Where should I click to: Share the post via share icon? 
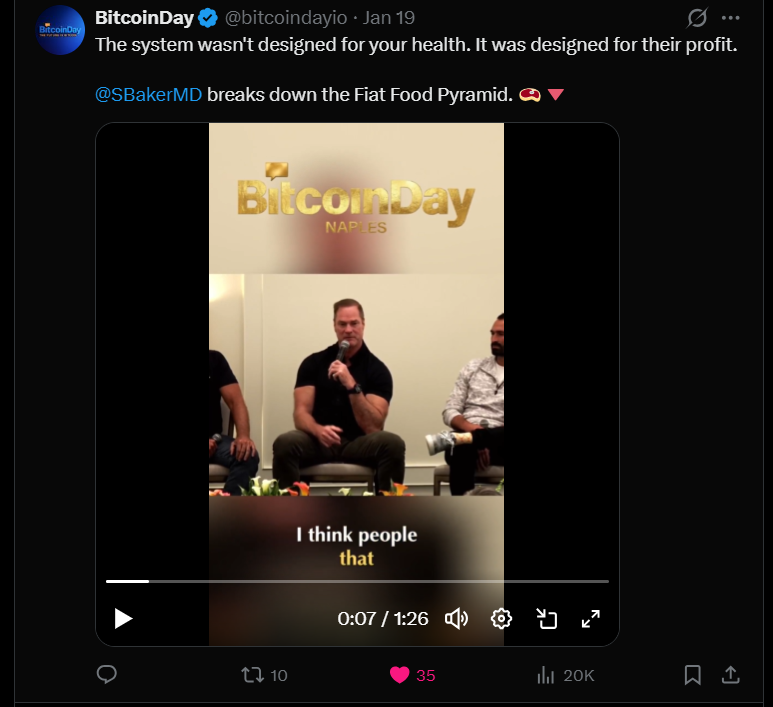[731, 675]
